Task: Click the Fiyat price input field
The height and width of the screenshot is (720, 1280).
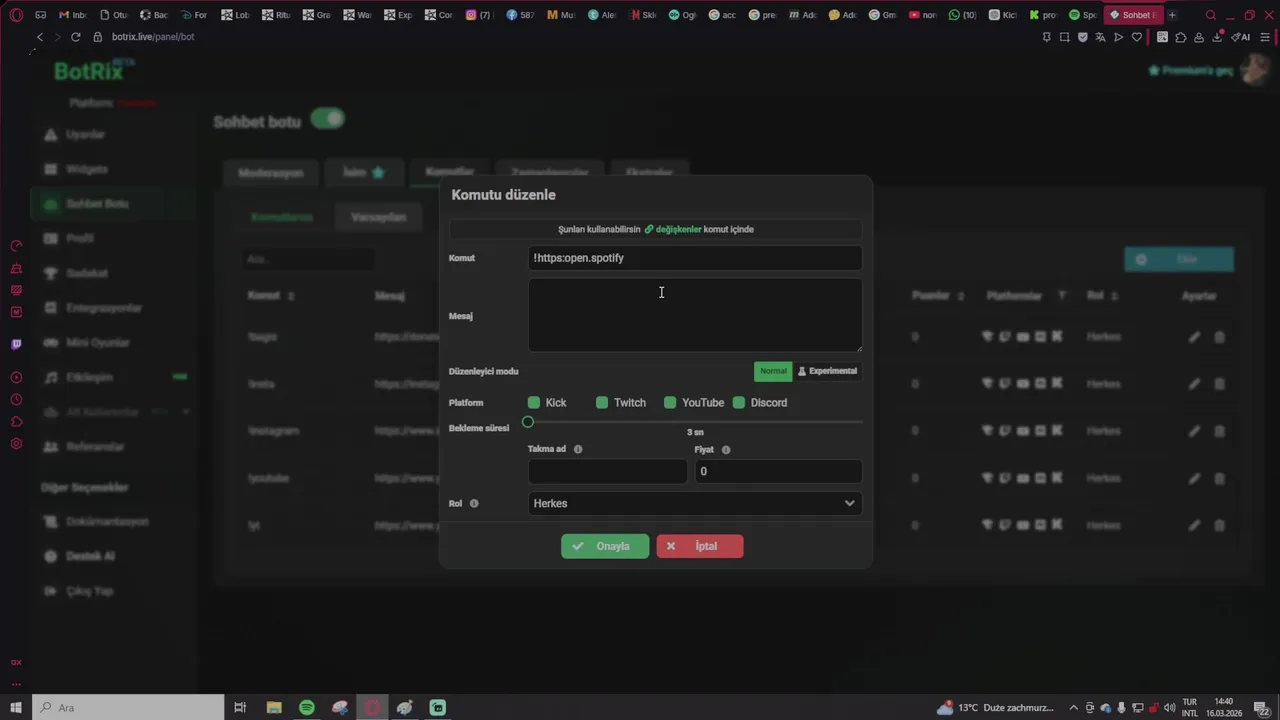Action: (778, 471)
